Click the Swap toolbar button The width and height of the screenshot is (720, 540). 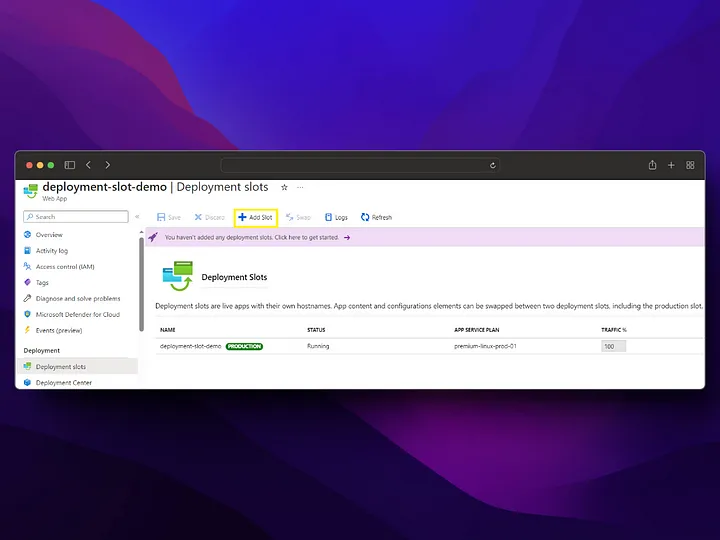298,217
